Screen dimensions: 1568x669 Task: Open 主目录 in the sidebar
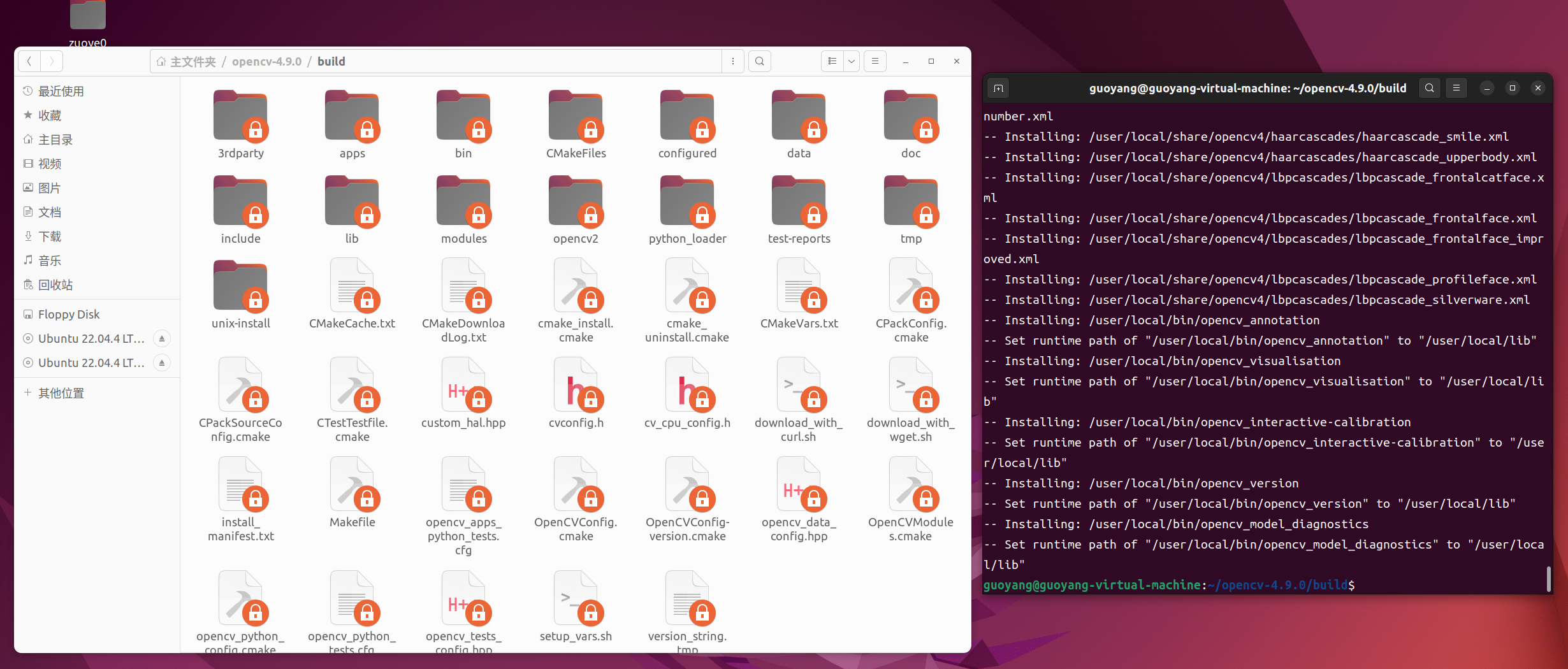[x=97, y=140]
